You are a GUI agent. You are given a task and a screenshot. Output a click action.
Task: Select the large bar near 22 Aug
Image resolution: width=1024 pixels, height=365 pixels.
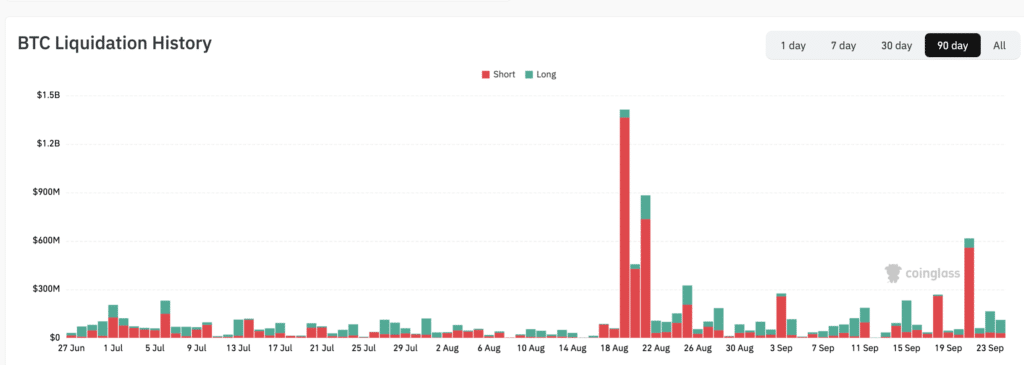click(646, 266)
